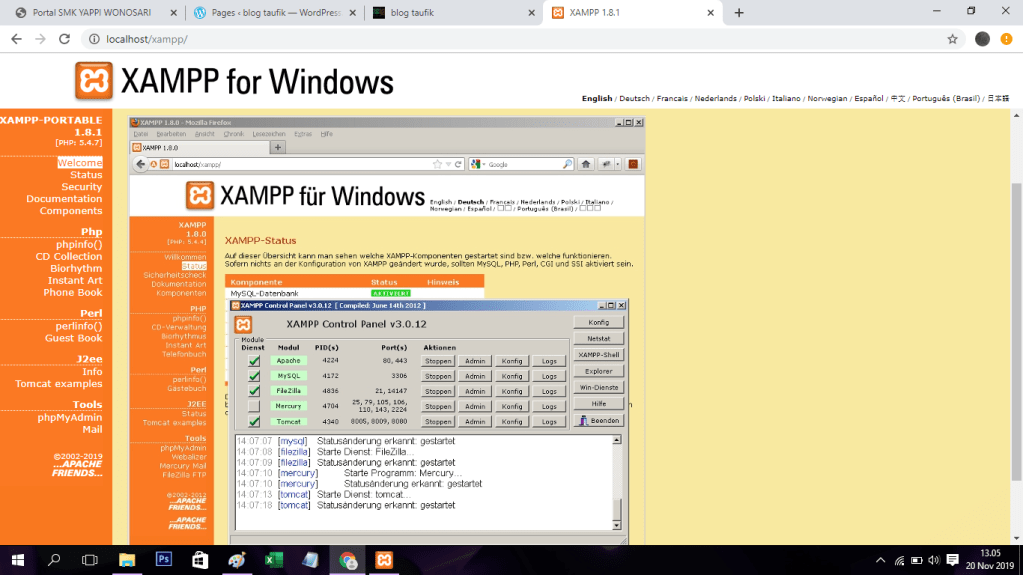This screenshot has width=1023, height=575.
Task: Show hidden system tray icons
Action: pyautogui.click(x=880, y=560)
